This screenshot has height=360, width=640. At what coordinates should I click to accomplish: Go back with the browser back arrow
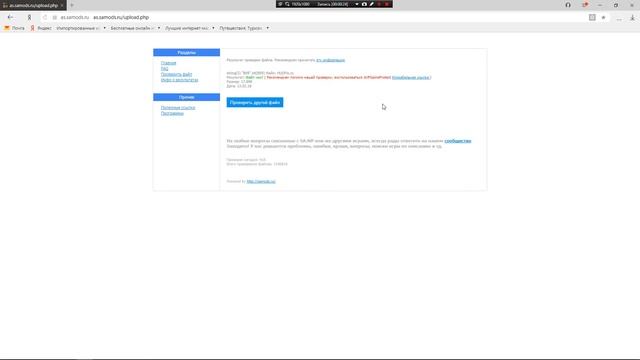[x=10, y=18]
